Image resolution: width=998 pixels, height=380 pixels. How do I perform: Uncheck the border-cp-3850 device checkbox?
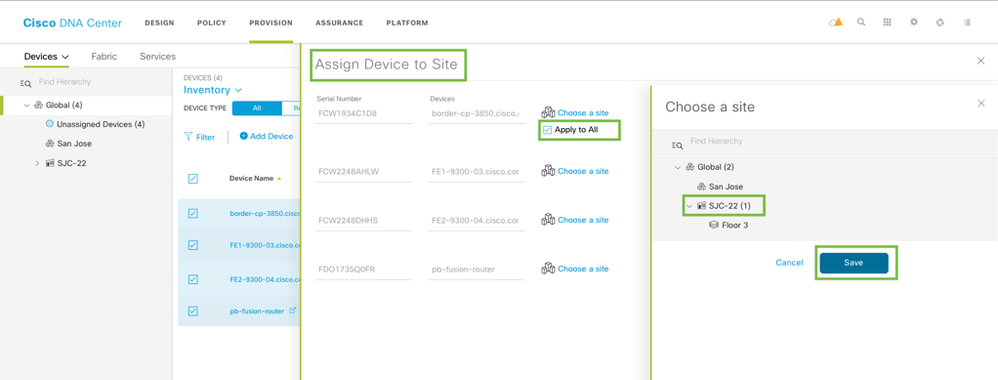click(193, 213)
